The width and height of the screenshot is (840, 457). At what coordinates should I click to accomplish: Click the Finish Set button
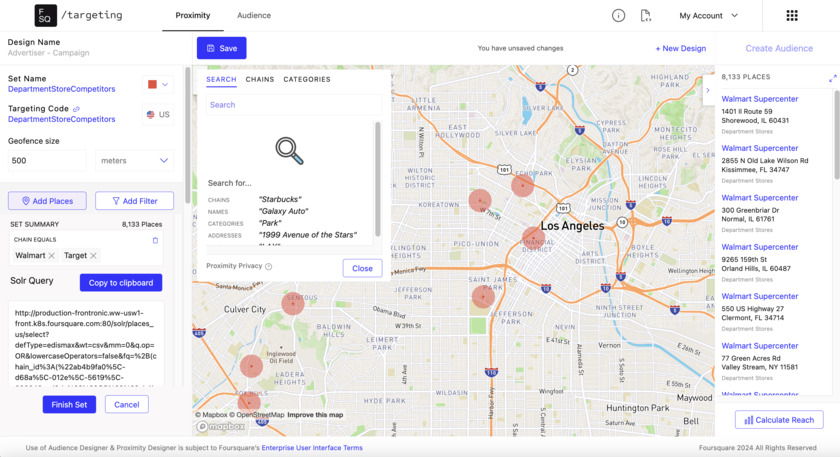(x=69, y=404)
